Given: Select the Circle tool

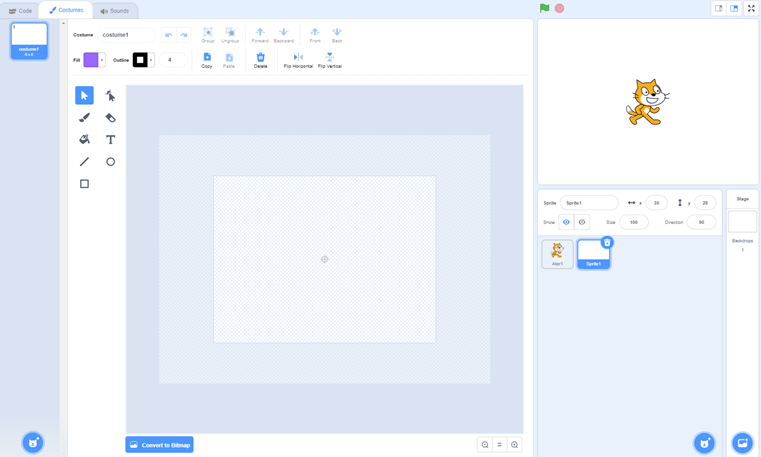Looking at the screenshot, I should click(x=110, y=162).
